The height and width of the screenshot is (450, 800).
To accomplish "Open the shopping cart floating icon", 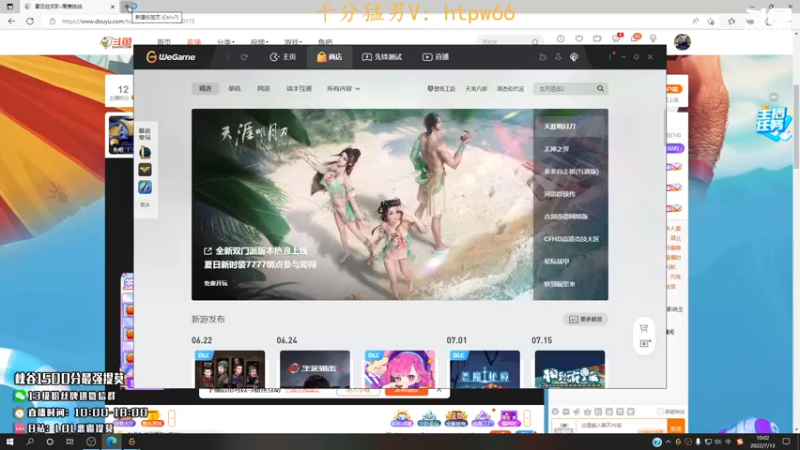I will click(x=644, y=328).
